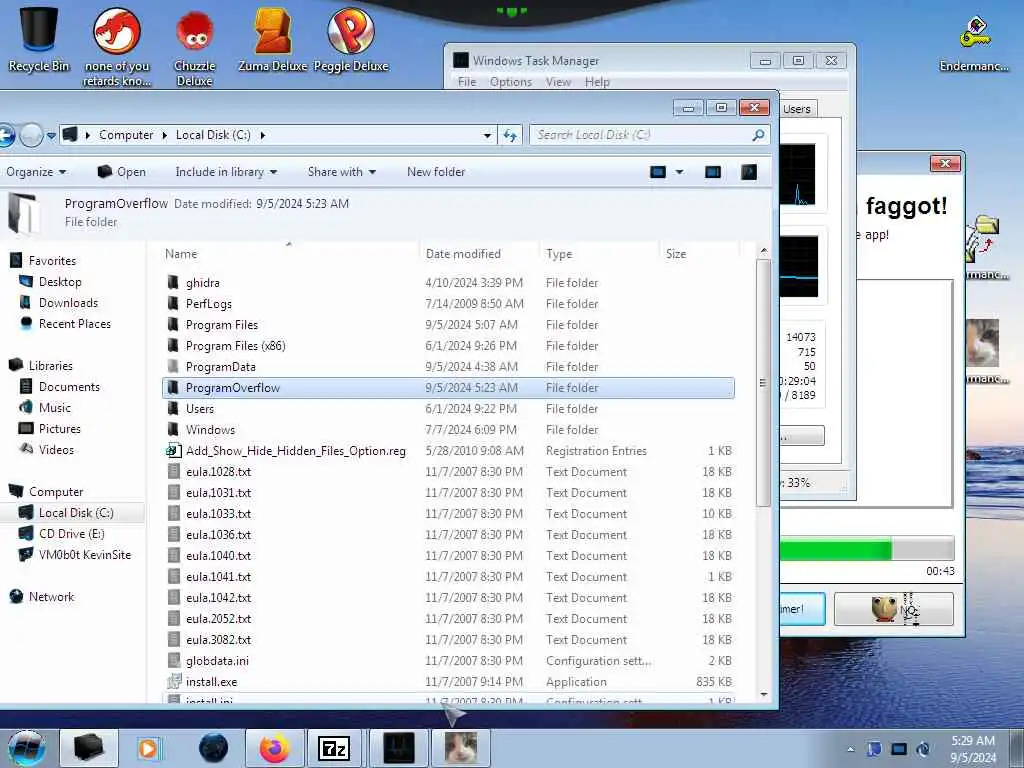Click the search magnifier icon in Explorer
This screenshot has height=768, width=1024.
[x=758, y=135]
